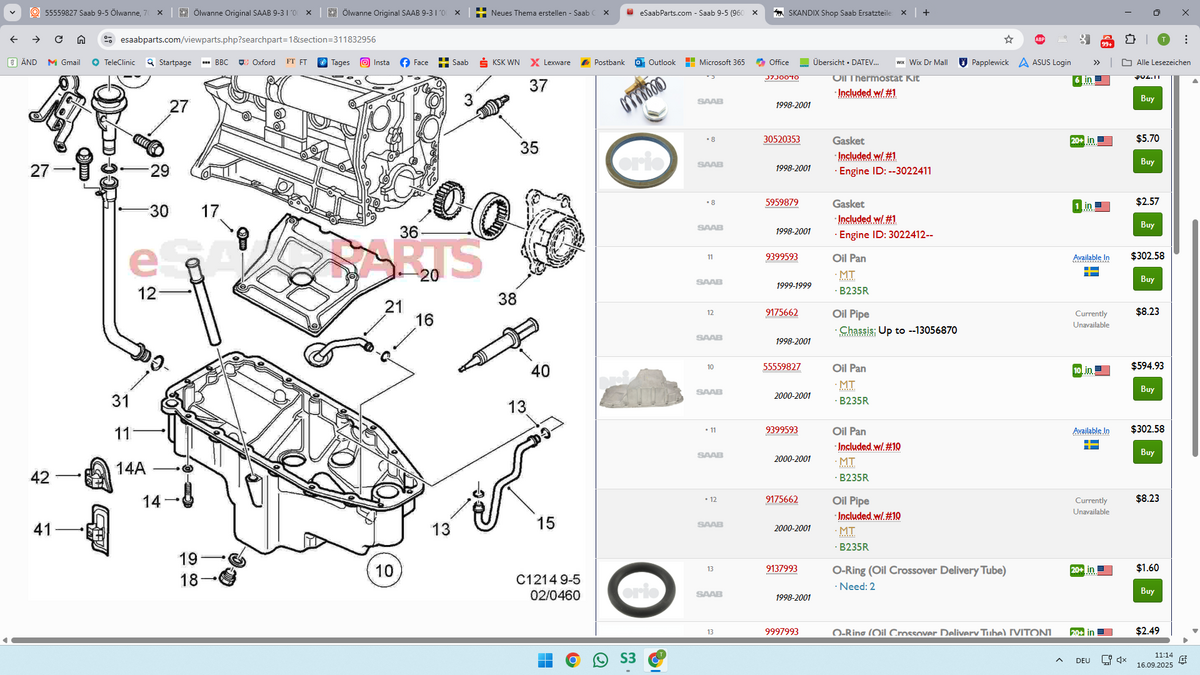
Task: Open the Lexware bookmark
Action: click(551, 62)
